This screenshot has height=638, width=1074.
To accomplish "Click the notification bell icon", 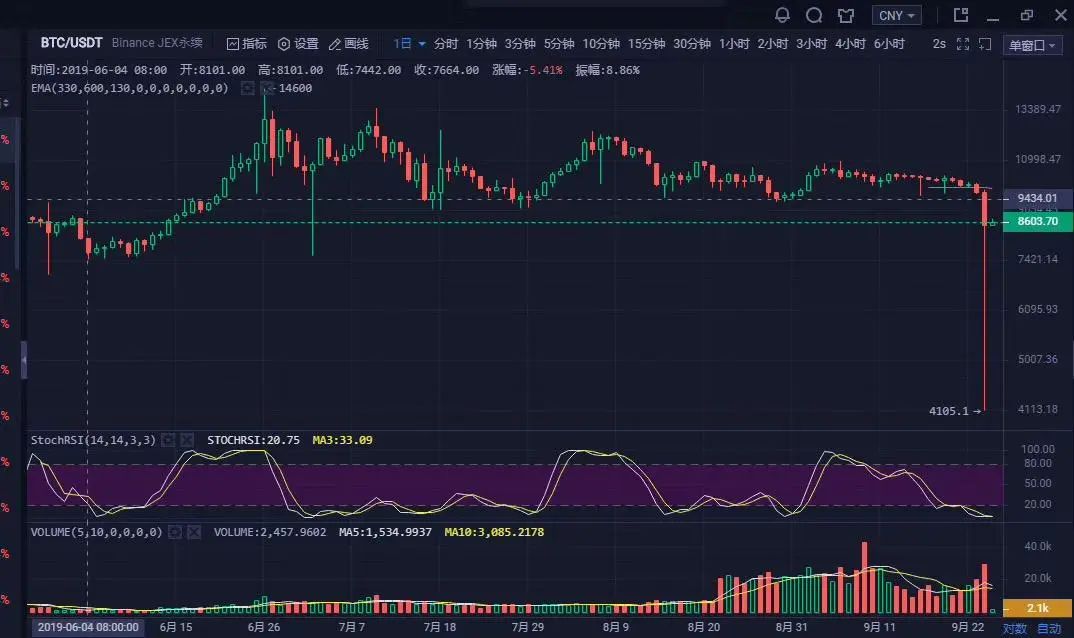I will [782, 15].
